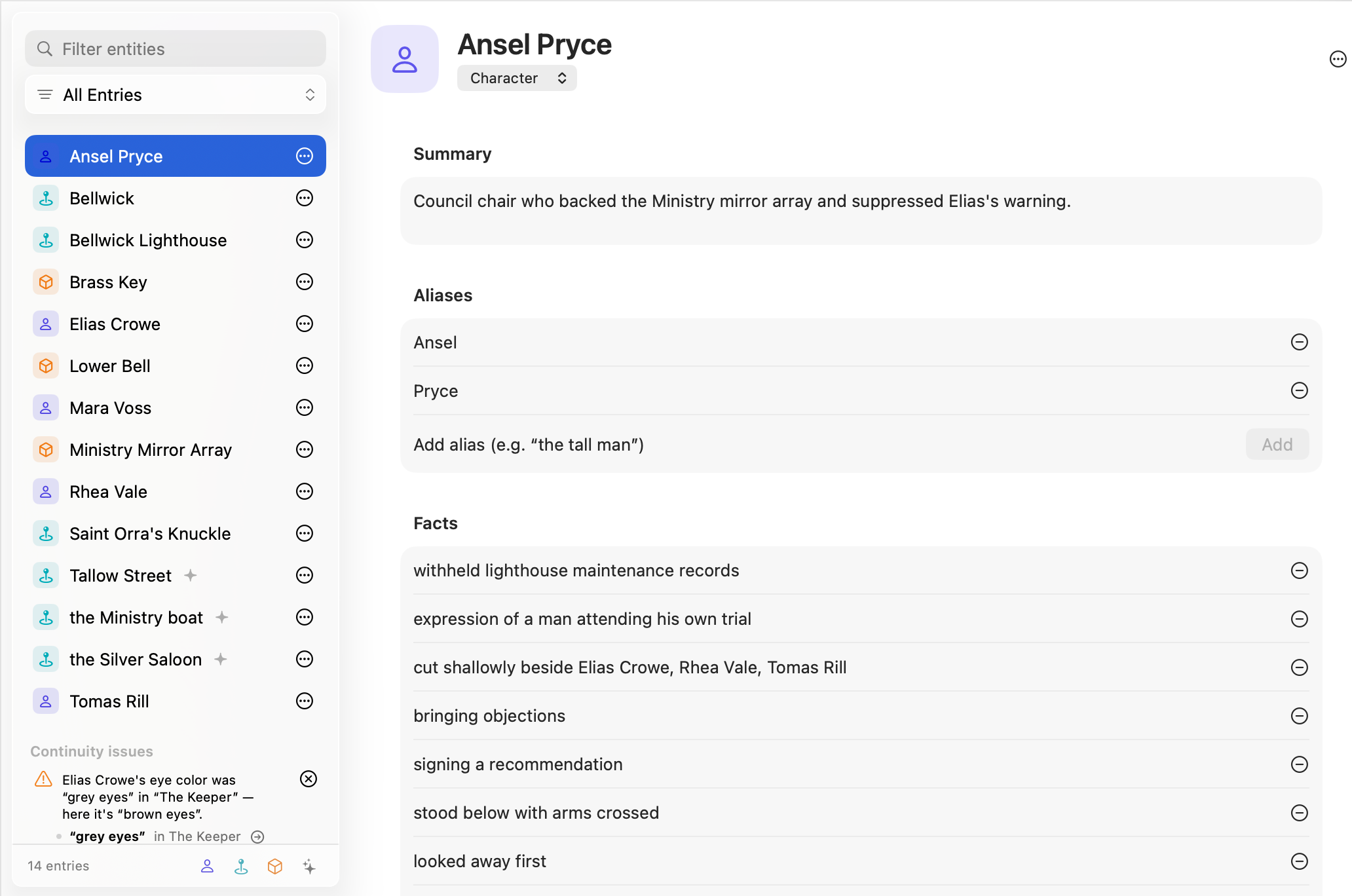This screenshot has width=1352, height=896.
Task: Remove the 'stood below with arms crossed' fact
Action: pyautogui.click(x=1299, y=813)
